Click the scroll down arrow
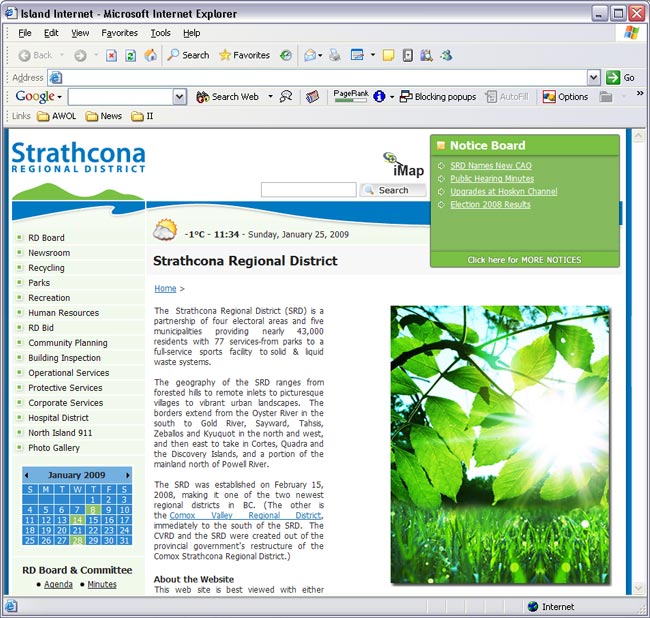This screenshot has width=650, height=618. [638, 587]
